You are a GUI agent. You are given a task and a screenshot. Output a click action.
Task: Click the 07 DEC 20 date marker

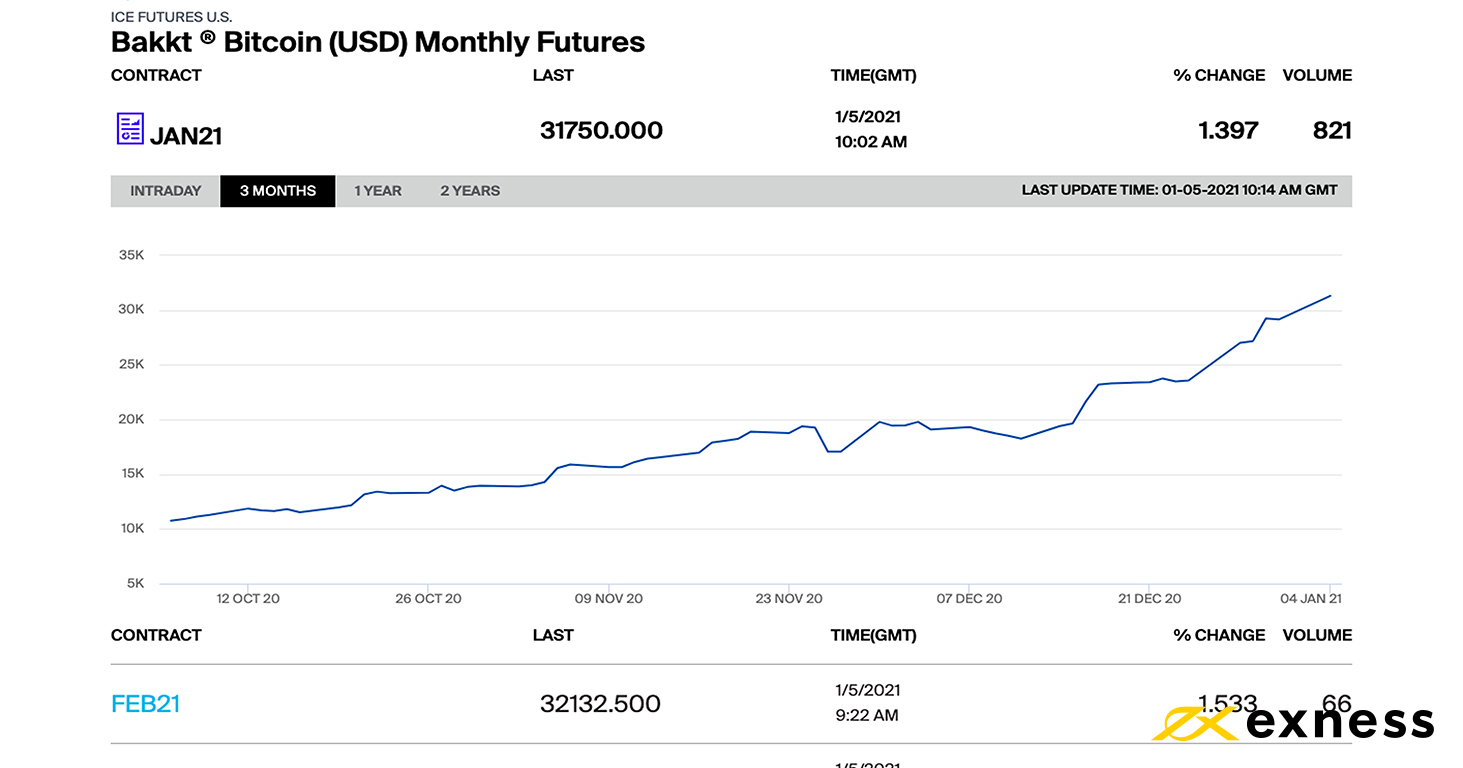click(x=969, y=599)
